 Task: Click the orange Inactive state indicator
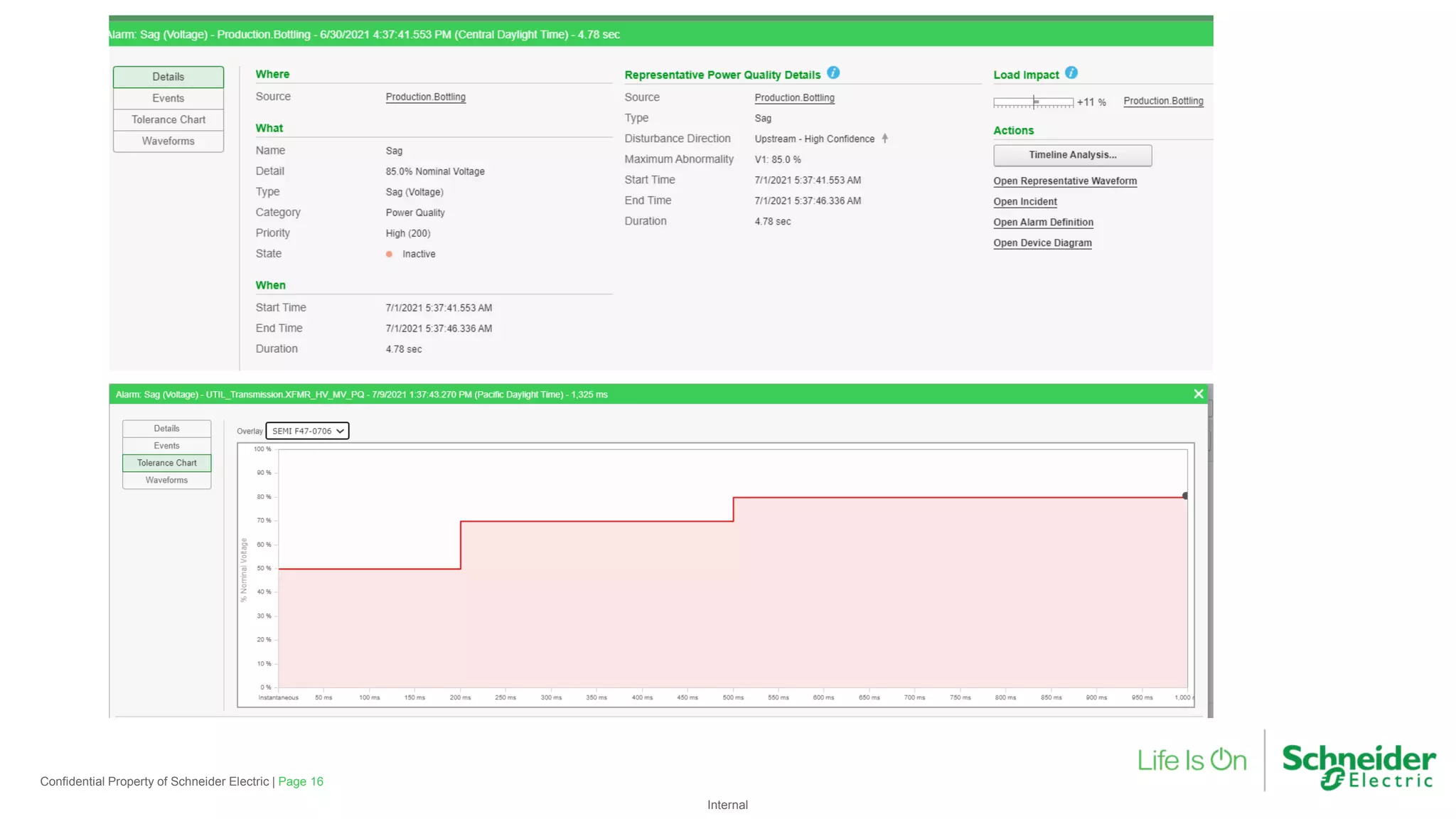click(x=389, y=254)
